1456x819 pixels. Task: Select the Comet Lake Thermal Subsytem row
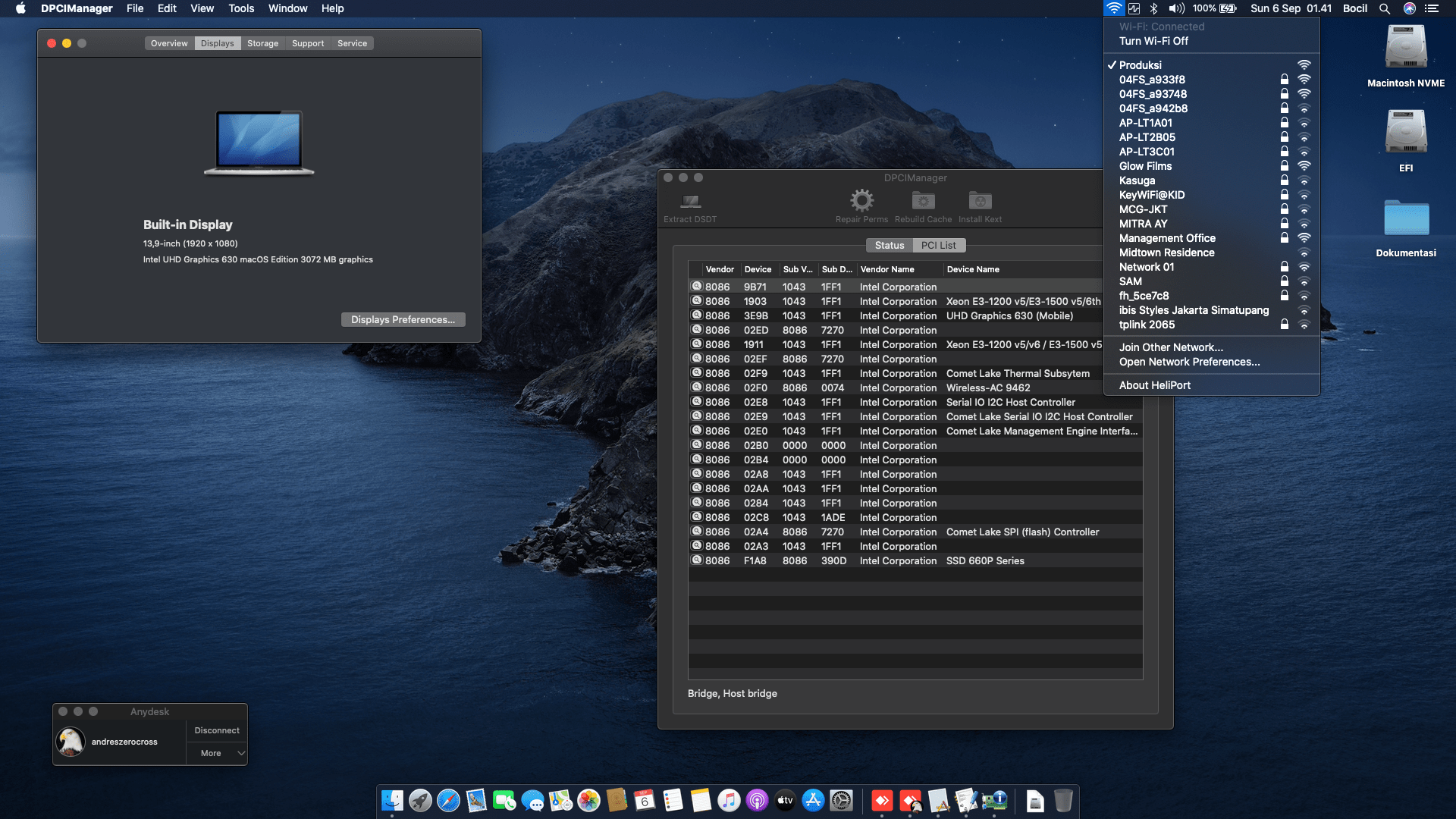click(896, 373)
